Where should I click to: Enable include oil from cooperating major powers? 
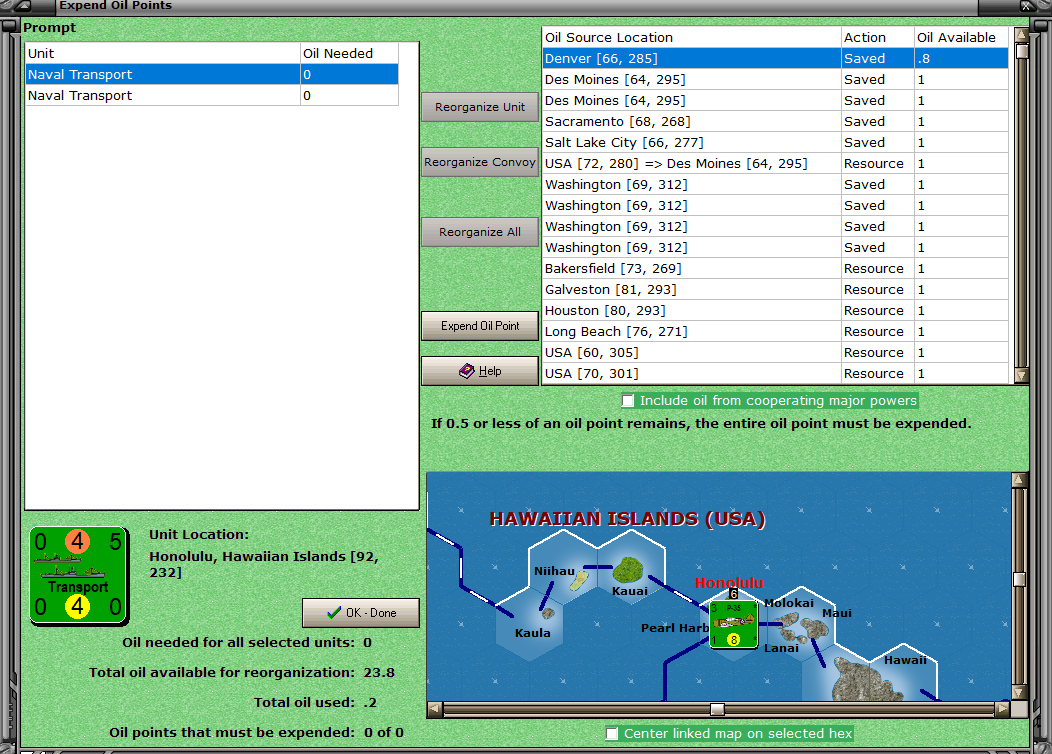point(628,401)
